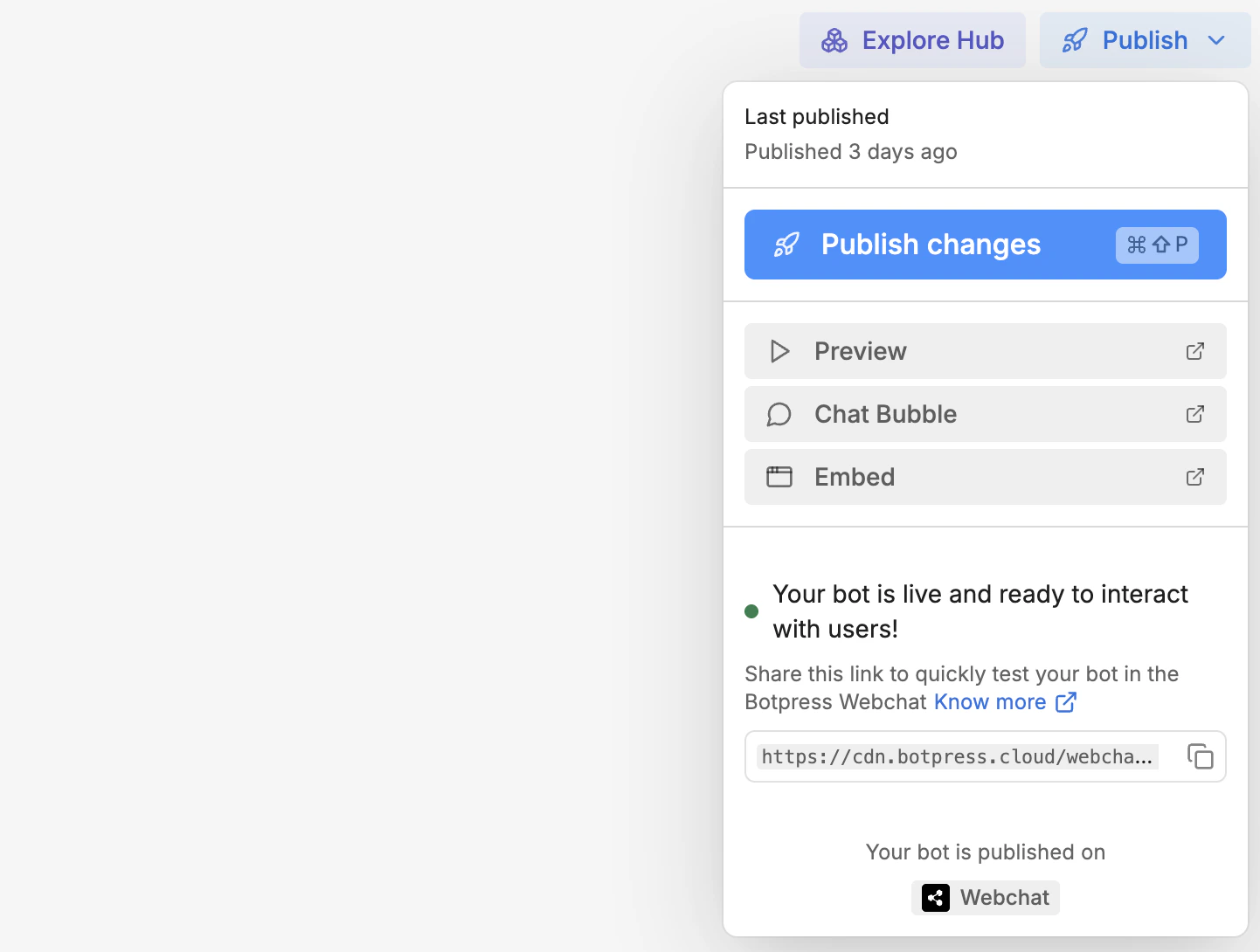Click the speech bubble icon beside Chat Bubble
Image resolution: width=1260 pixels, height=952 pixels.
pyautogui.click(x=779, y=414)
